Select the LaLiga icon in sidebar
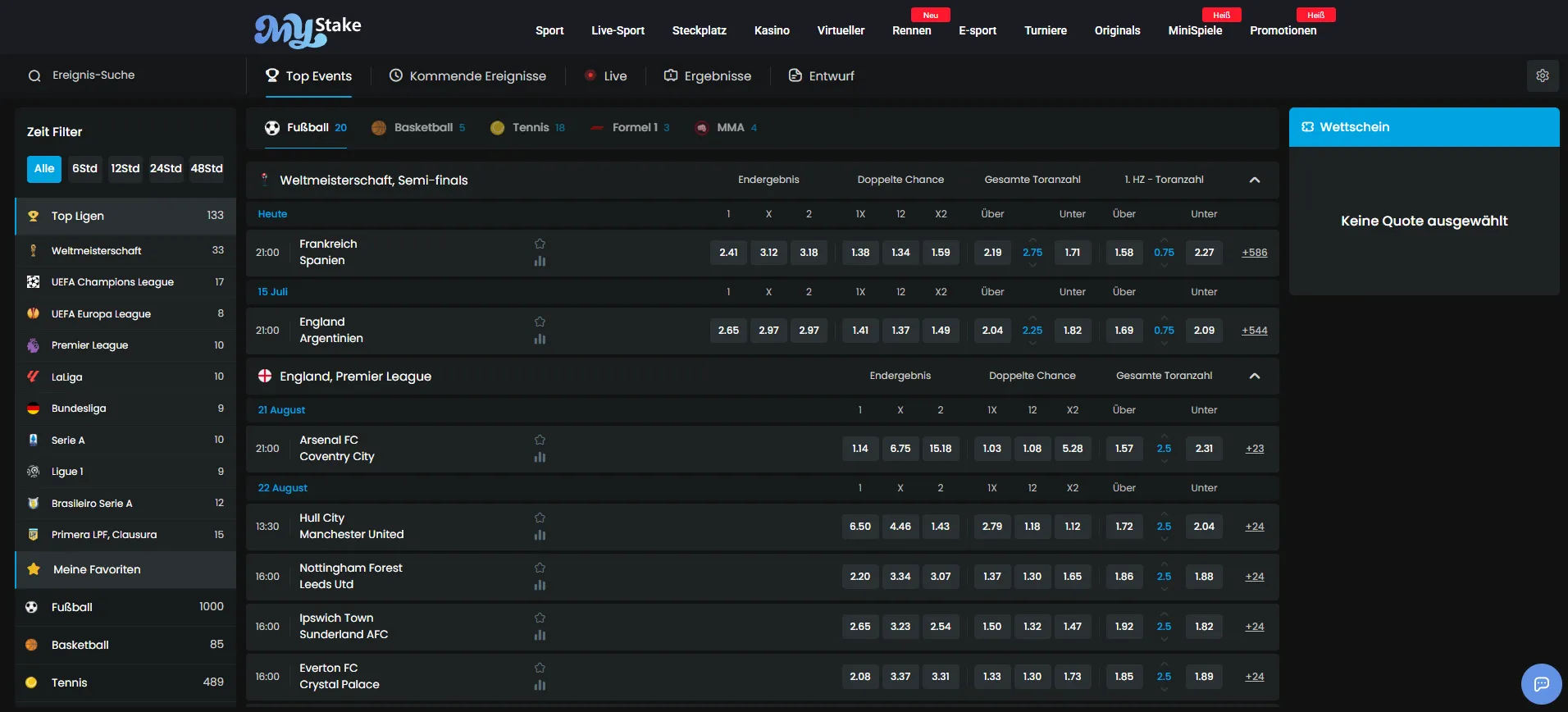 coord(33,377)
